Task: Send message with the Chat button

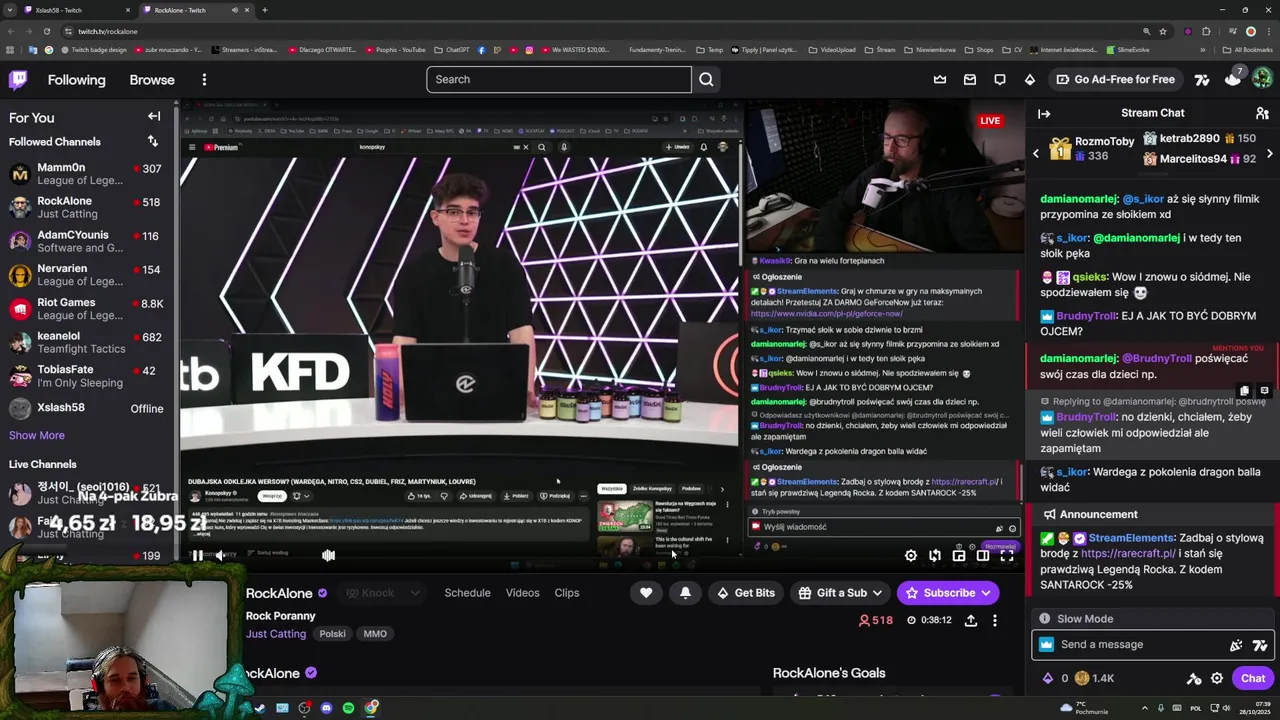Action: click(x=1253, y=678)
